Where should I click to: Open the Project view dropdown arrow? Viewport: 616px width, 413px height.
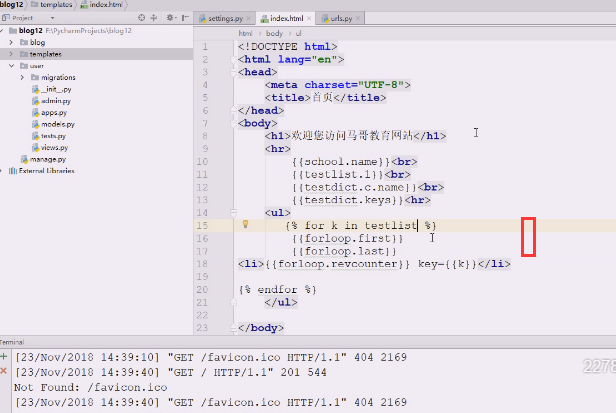tap(53, 18)
